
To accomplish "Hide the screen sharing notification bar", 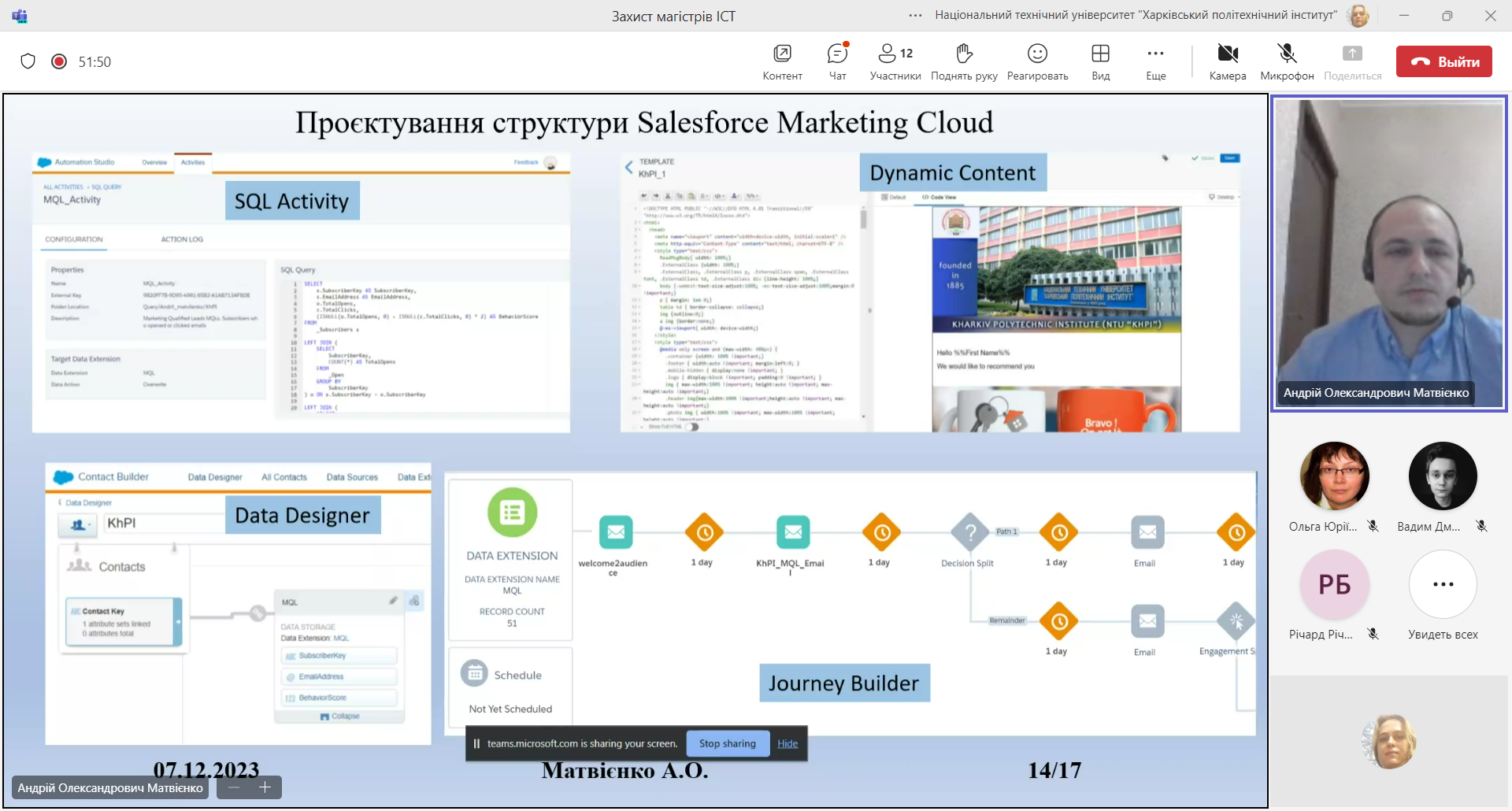I will click(787, 743).
